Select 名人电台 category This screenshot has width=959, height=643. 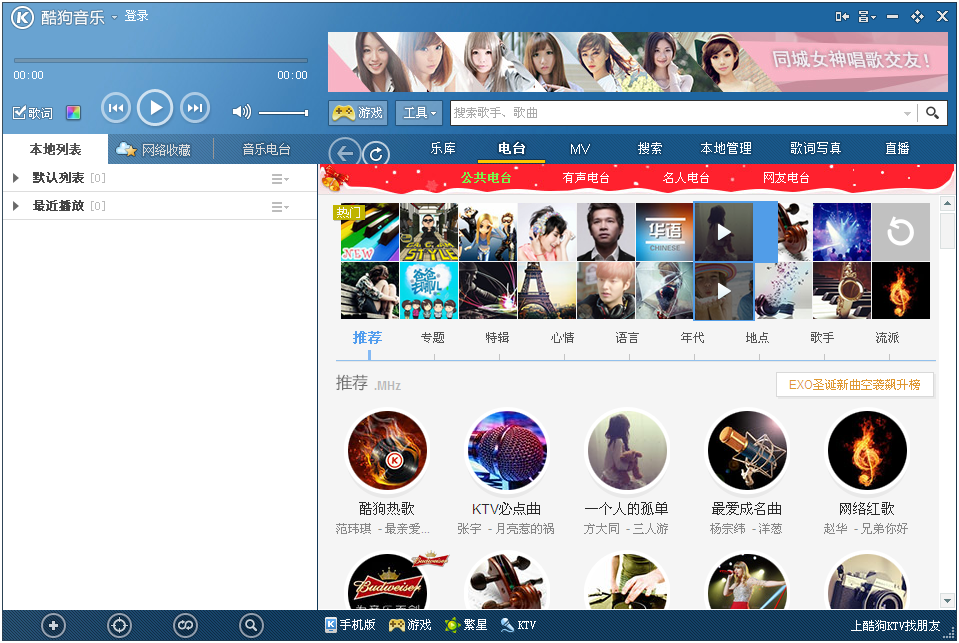point(686,178)
